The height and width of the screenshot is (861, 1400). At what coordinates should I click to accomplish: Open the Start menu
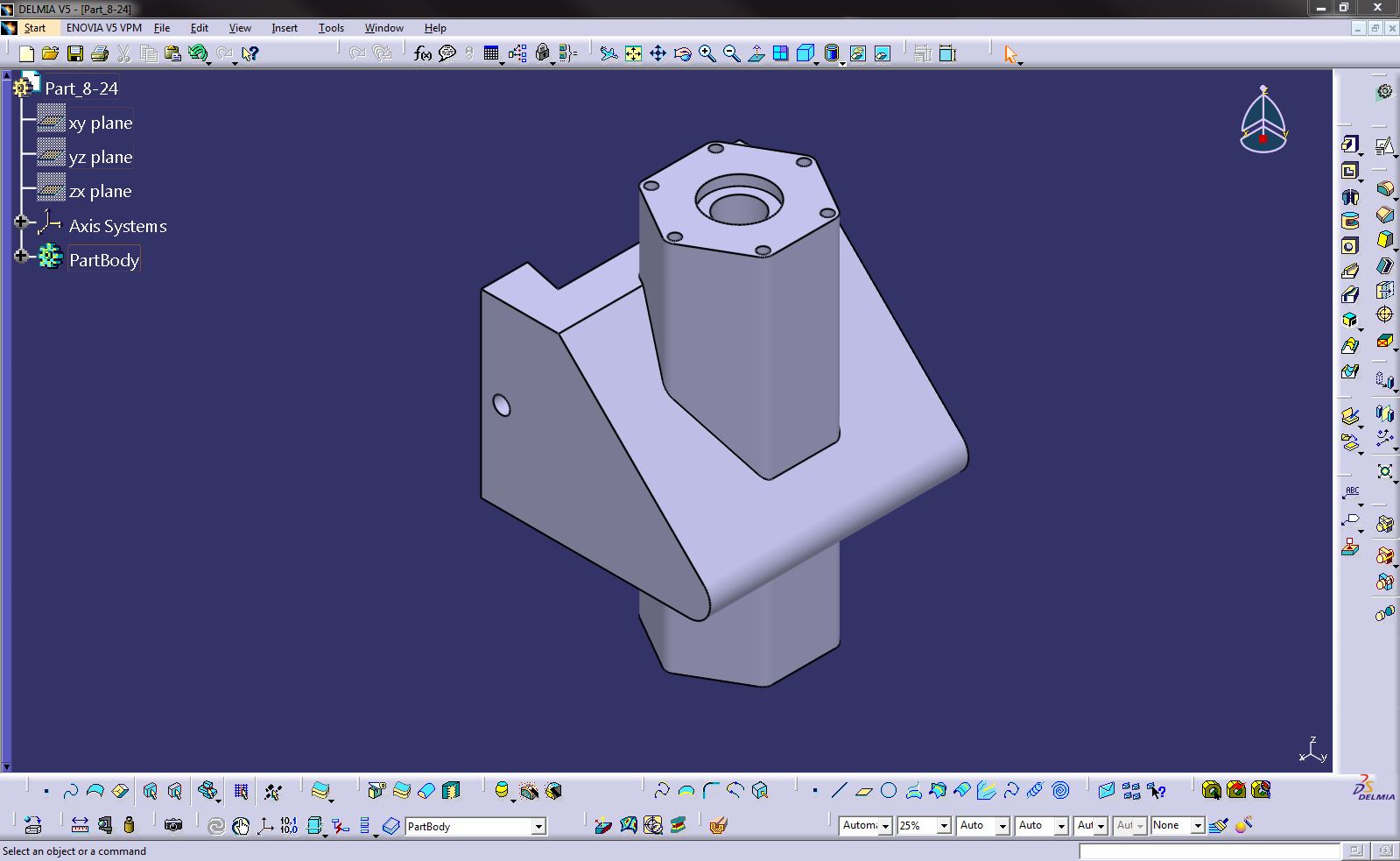coord(34,28)
